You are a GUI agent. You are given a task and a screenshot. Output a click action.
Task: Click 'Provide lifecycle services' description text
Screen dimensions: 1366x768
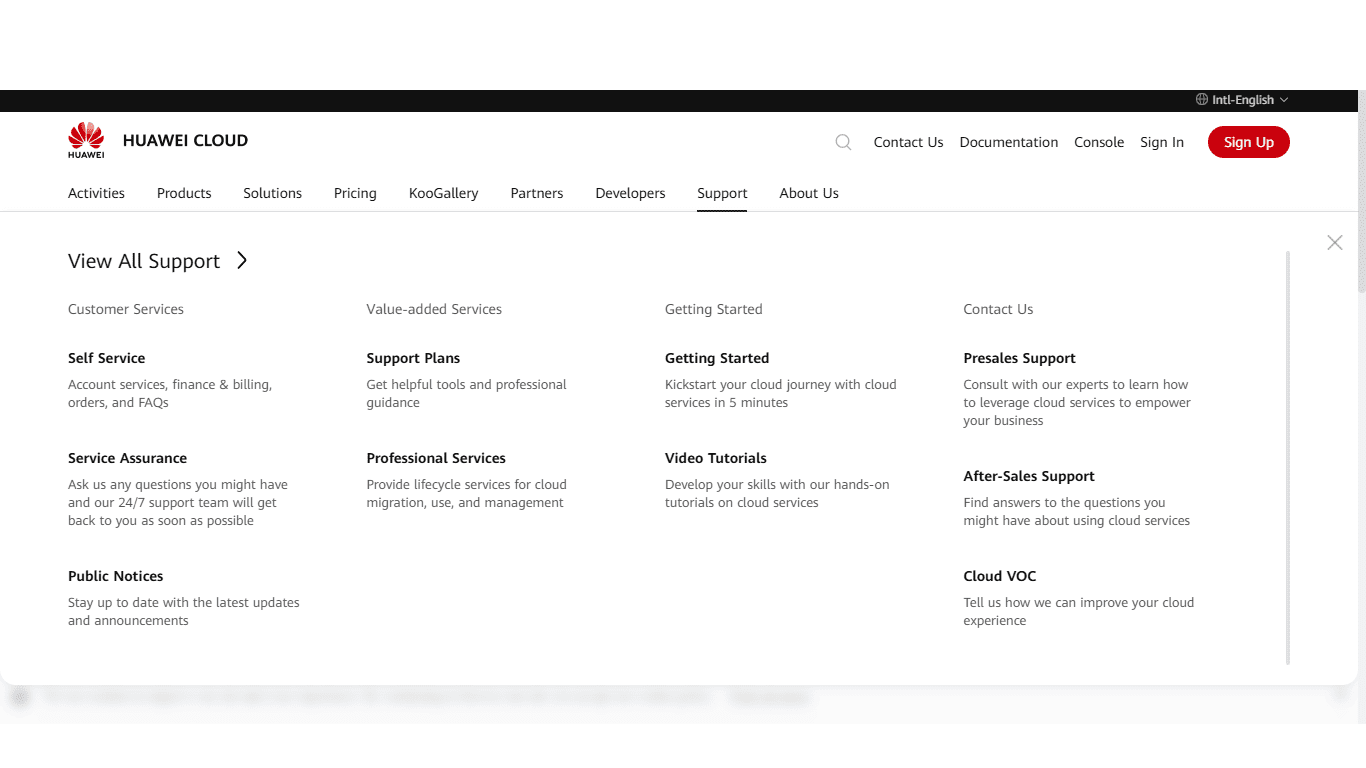point(466,493)
